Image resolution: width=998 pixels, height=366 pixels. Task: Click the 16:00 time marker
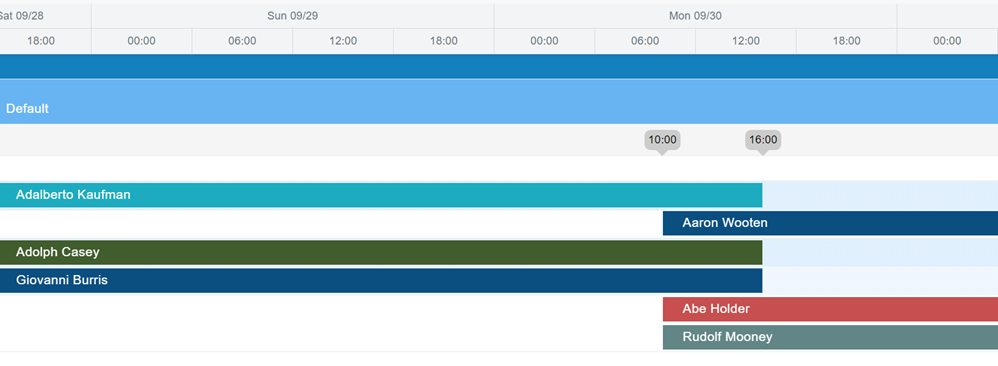point(763,140)
